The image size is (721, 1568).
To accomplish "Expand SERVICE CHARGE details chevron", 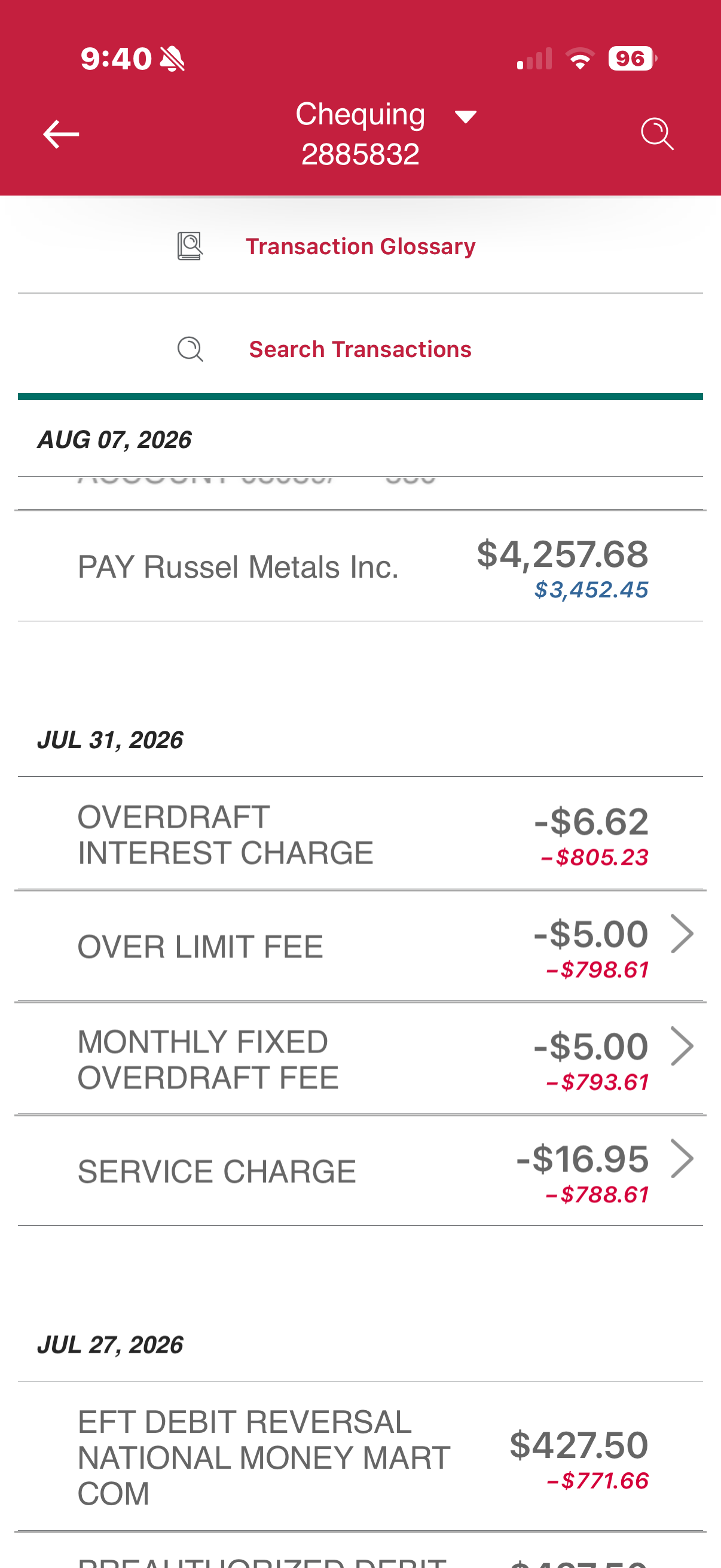I will pos(682,1159).
